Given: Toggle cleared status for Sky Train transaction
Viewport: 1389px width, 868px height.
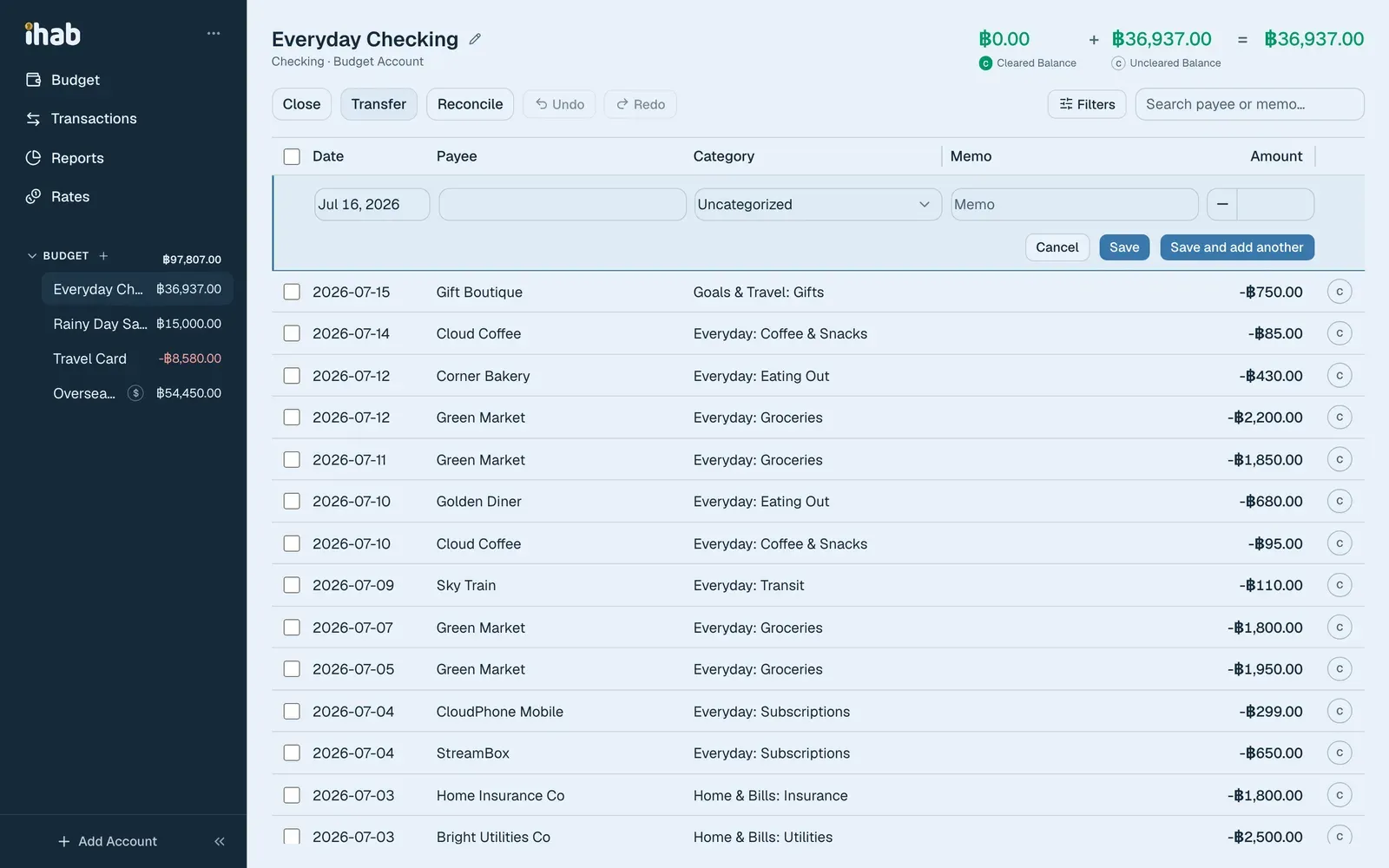Looking at the screenshot, I should pyautogui.click(x=1340, y=585).
